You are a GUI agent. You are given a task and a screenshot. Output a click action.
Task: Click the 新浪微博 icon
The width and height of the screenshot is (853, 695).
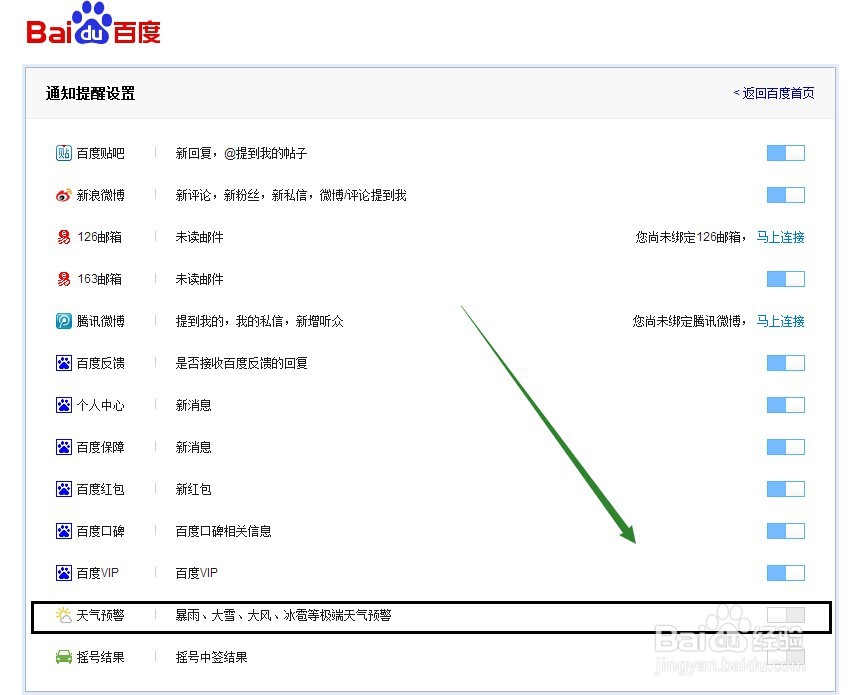[64, 195]
